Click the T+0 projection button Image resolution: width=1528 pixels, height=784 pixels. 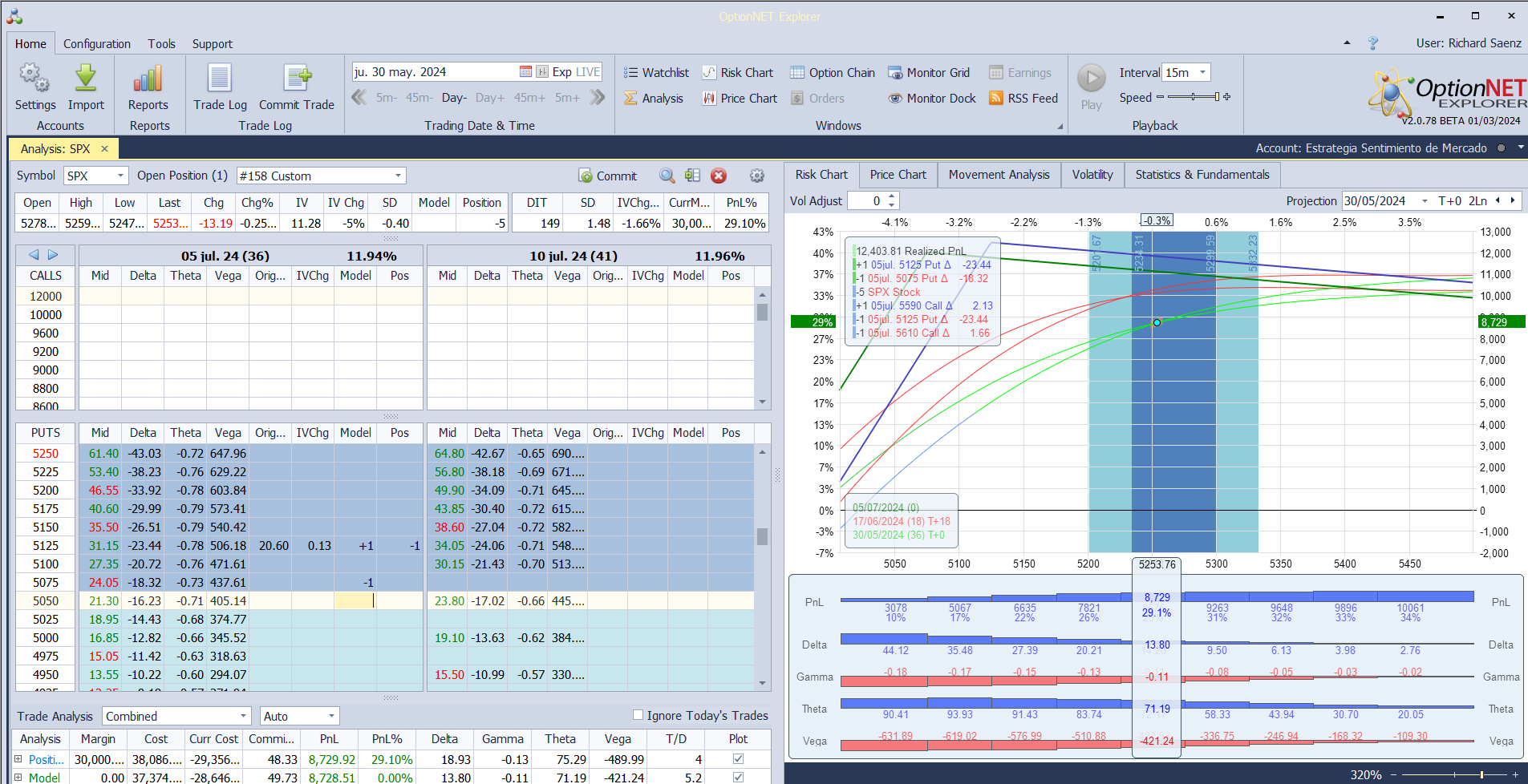point(1450,201)
